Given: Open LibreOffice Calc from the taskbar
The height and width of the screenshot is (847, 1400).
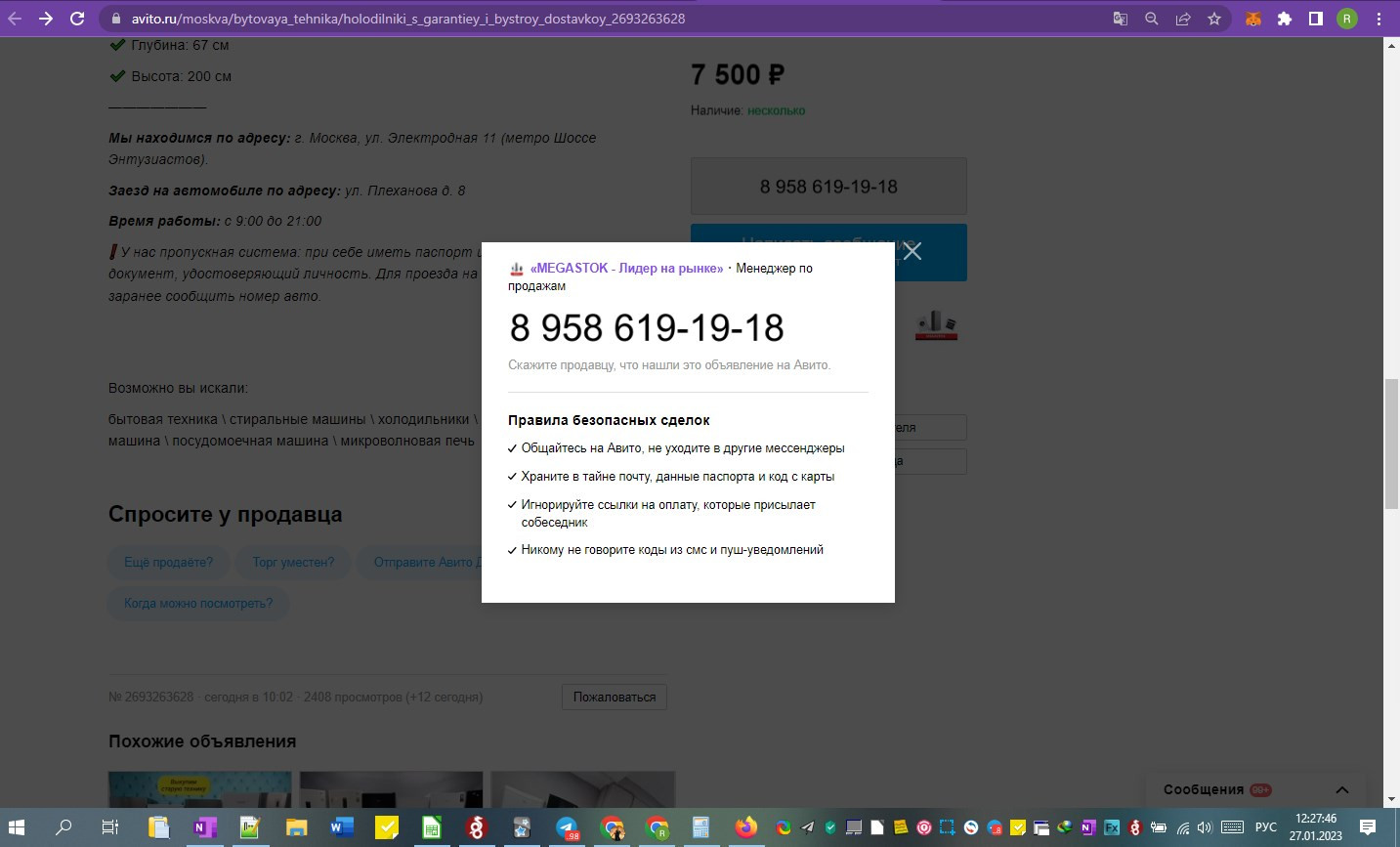Looking at the screenshot, I should 432,828.
